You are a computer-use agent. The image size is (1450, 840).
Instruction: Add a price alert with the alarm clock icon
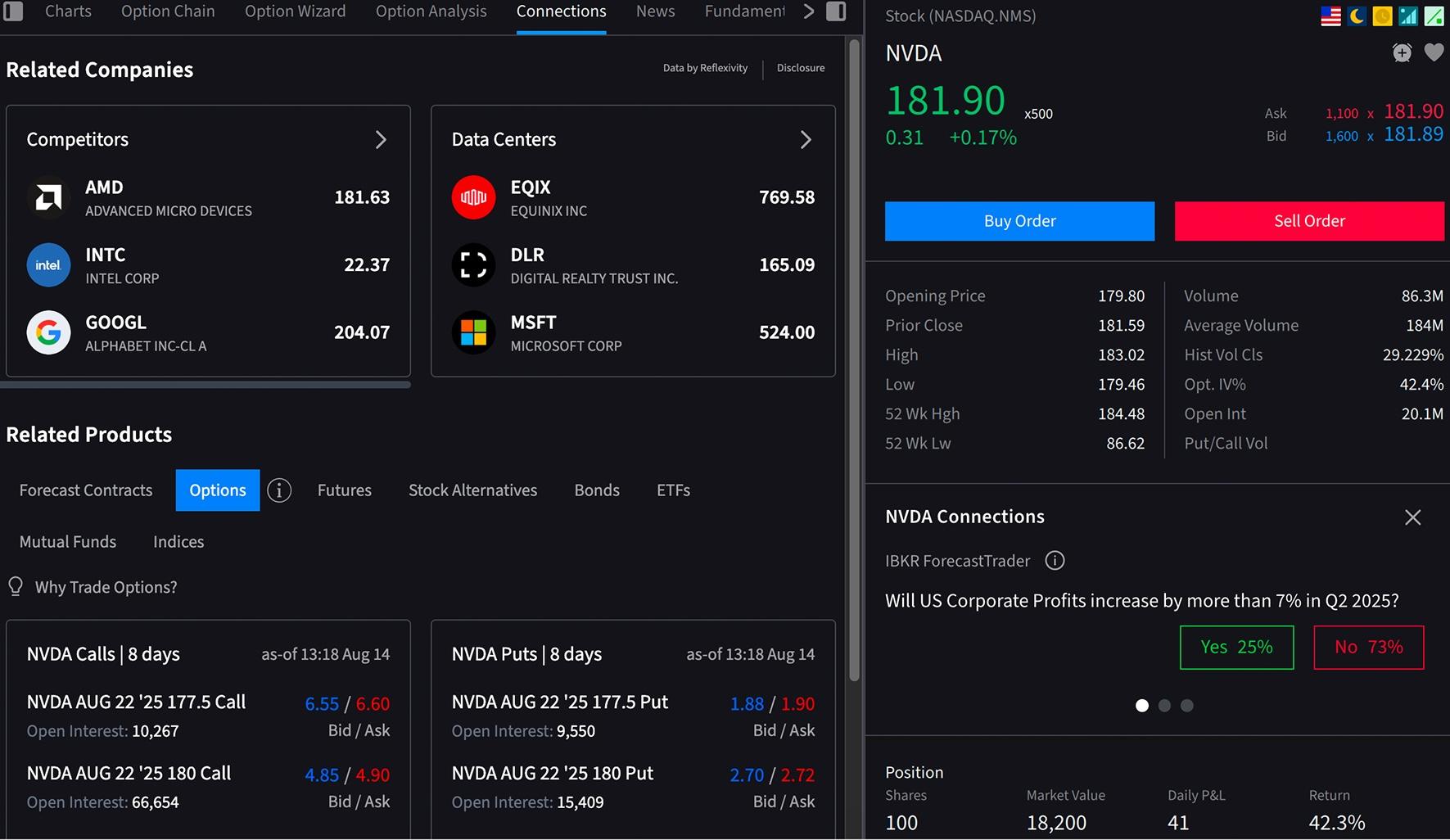[1402, 53]
